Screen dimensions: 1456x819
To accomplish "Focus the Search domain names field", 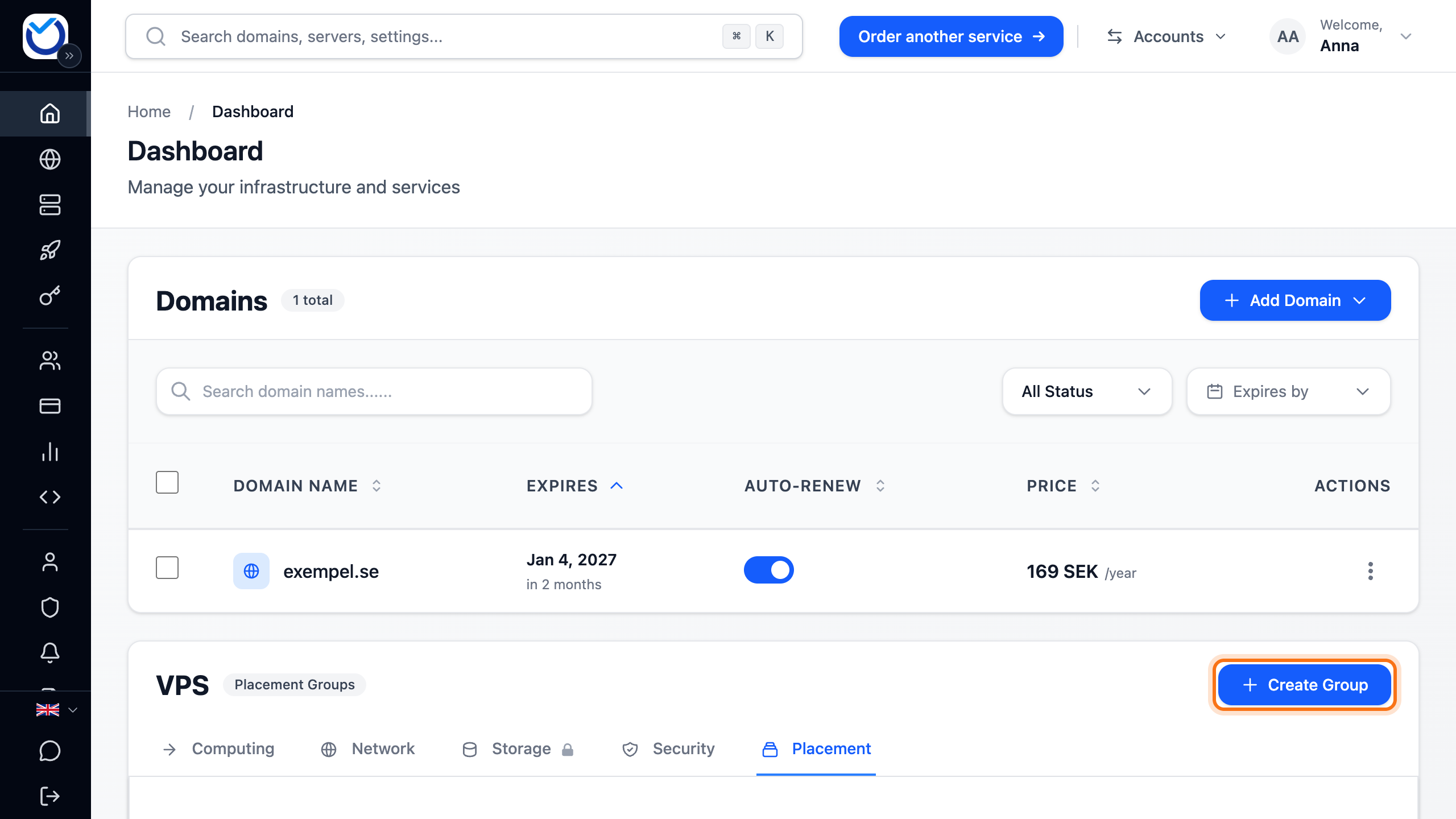I will coord(374,391).
